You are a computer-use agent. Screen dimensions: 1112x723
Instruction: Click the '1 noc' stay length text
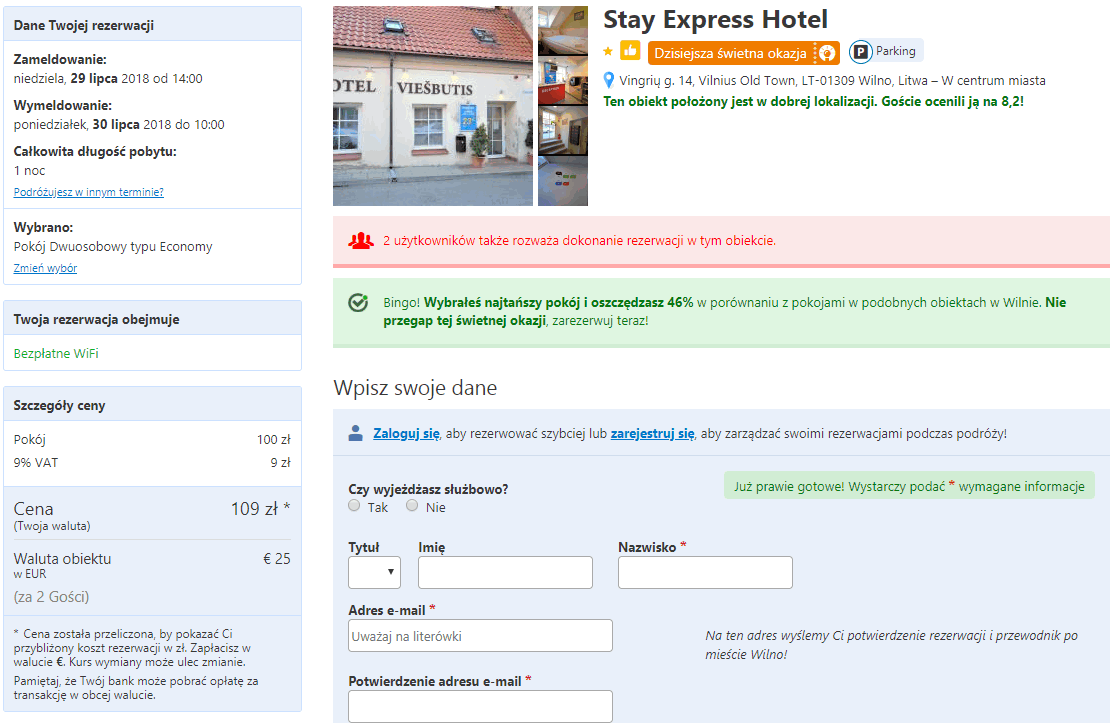pyautogui.click(x=29, y=171)
